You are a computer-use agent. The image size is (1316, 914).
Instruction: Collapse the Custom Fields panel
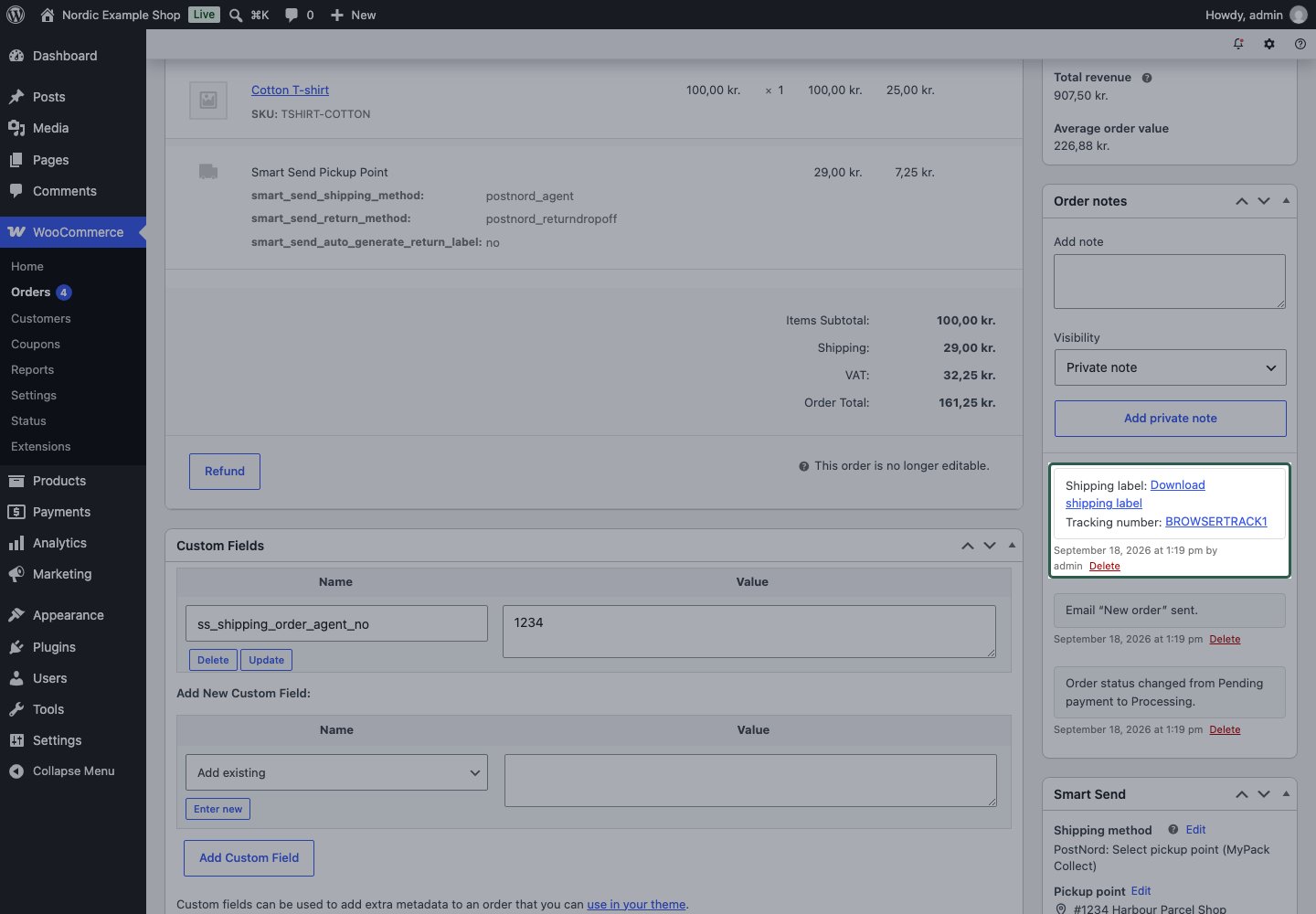(x=1012, y=546)
